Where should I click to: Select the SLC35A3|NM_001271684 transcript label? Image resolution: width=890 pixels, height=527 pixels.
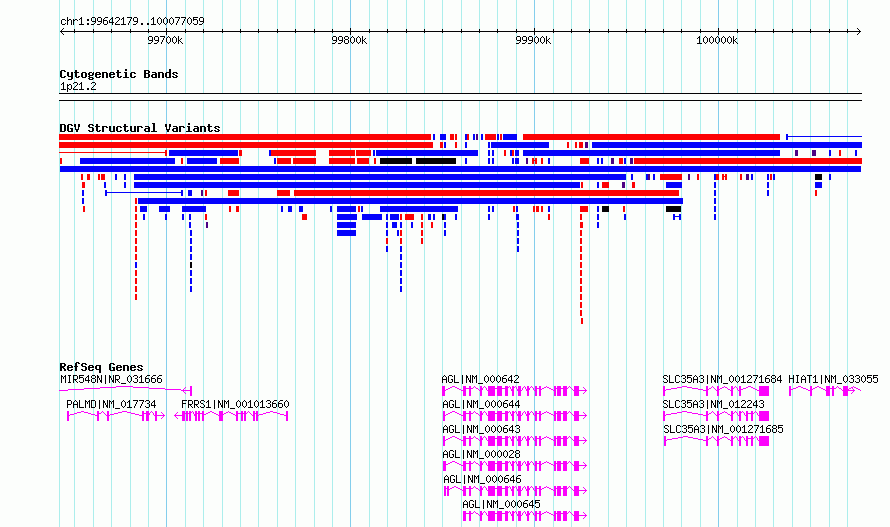722,379
